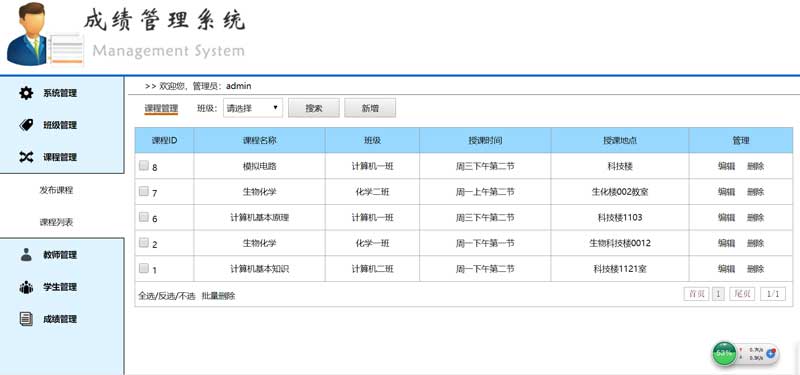This screenshot has height=375, width=800.
Task: Click the green 53% floating widget
Action: coord(724,353)
